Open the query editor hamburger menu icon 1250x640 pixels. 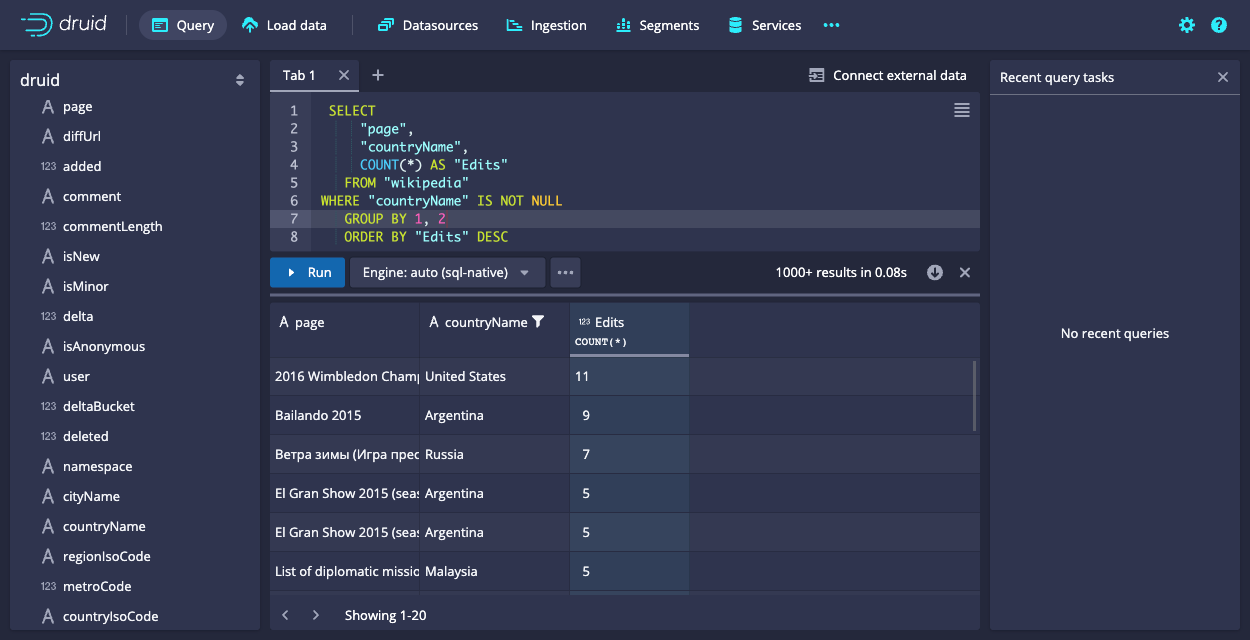[x=962, y=110]
